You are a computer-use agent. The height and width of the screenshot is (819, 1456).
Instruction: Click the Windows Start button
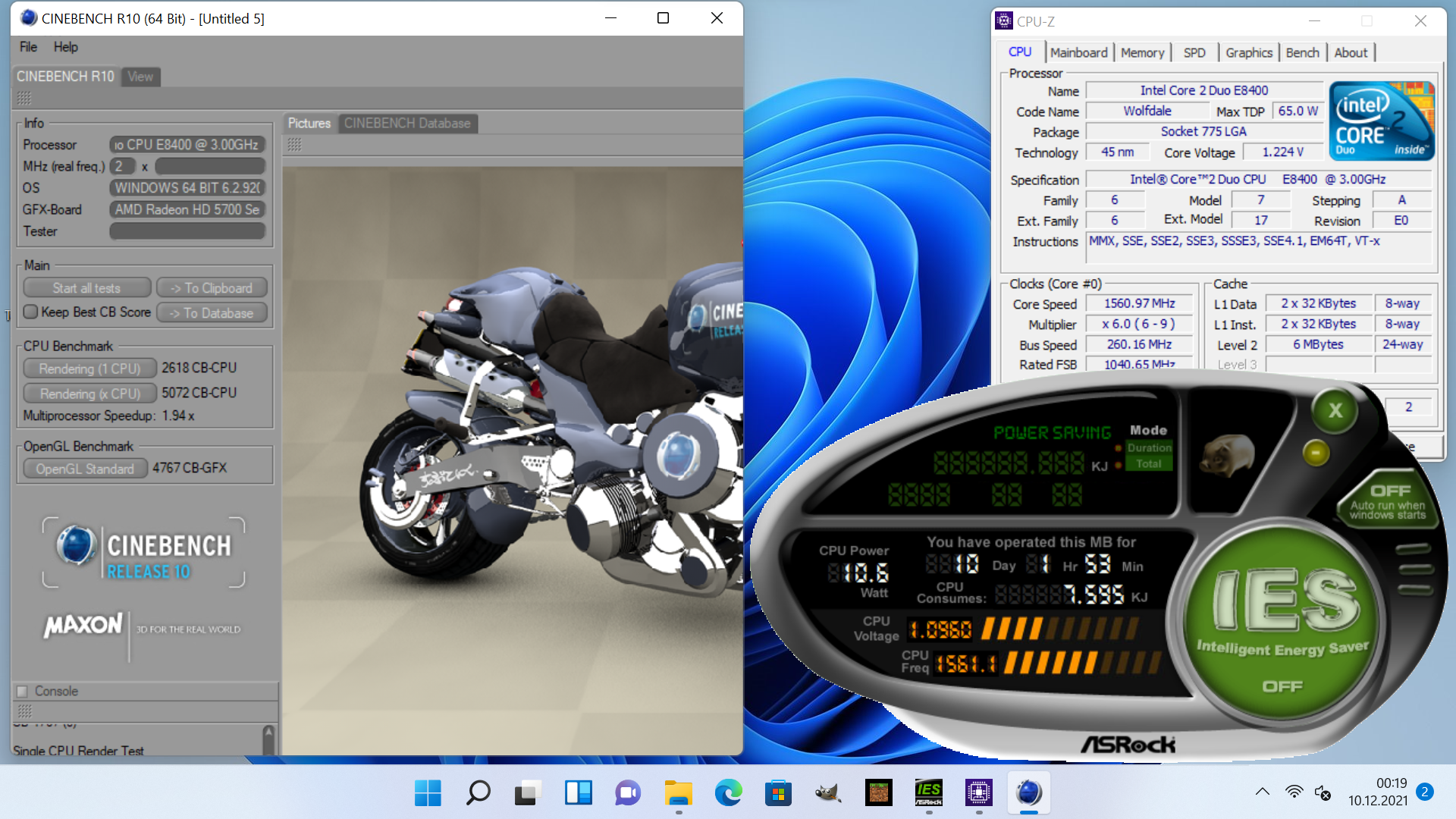(x=428, y=793)
